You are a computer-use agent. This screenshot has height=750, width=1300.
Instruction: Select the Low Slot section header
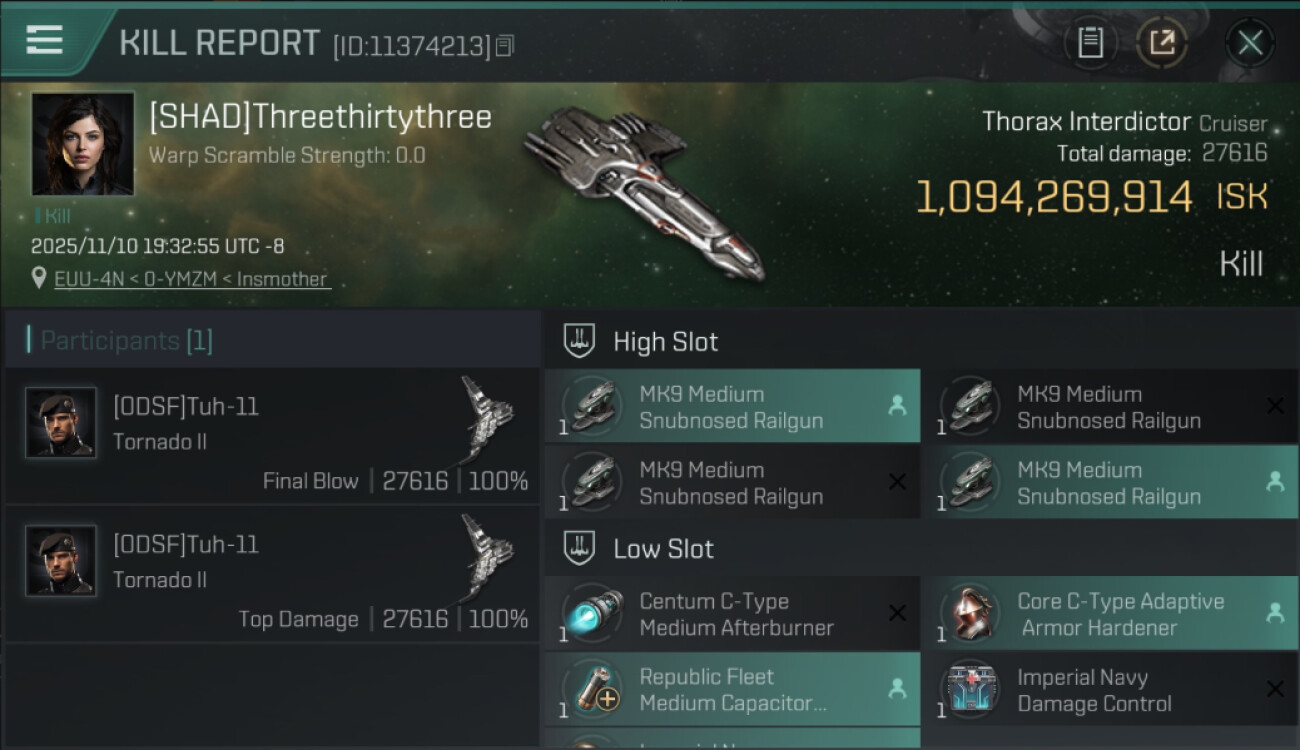663,549
